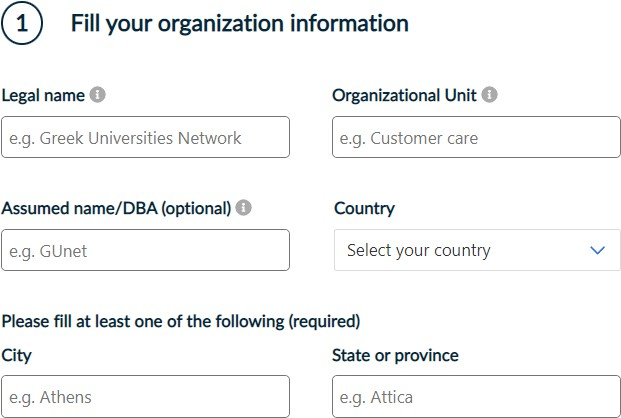
Task: Click the State or province label
Action: pyautogui.click(x=395, y=356)
